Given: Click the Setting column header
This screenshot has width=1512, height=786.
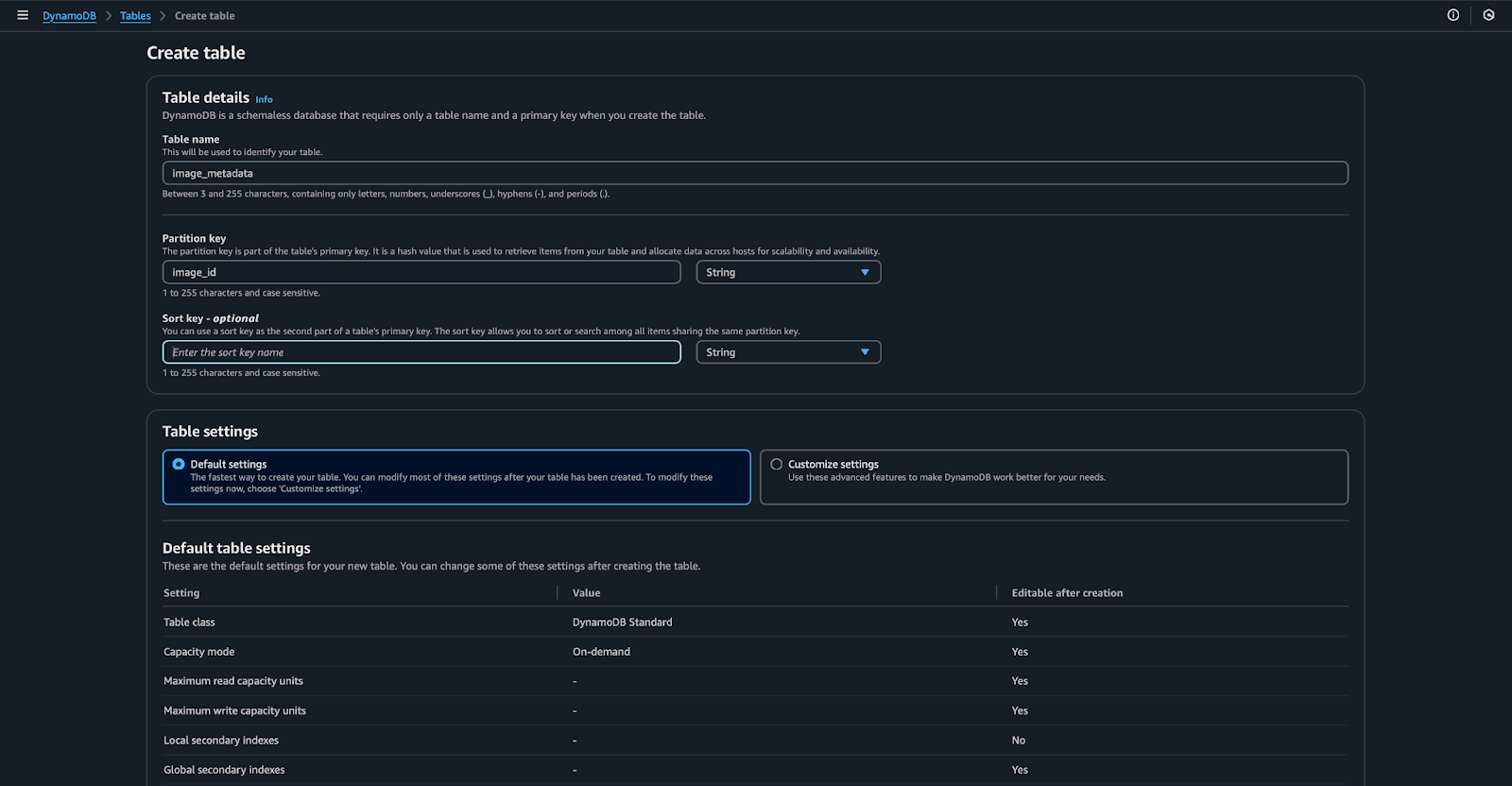Looking at the screenshot, I should point(181,593).
